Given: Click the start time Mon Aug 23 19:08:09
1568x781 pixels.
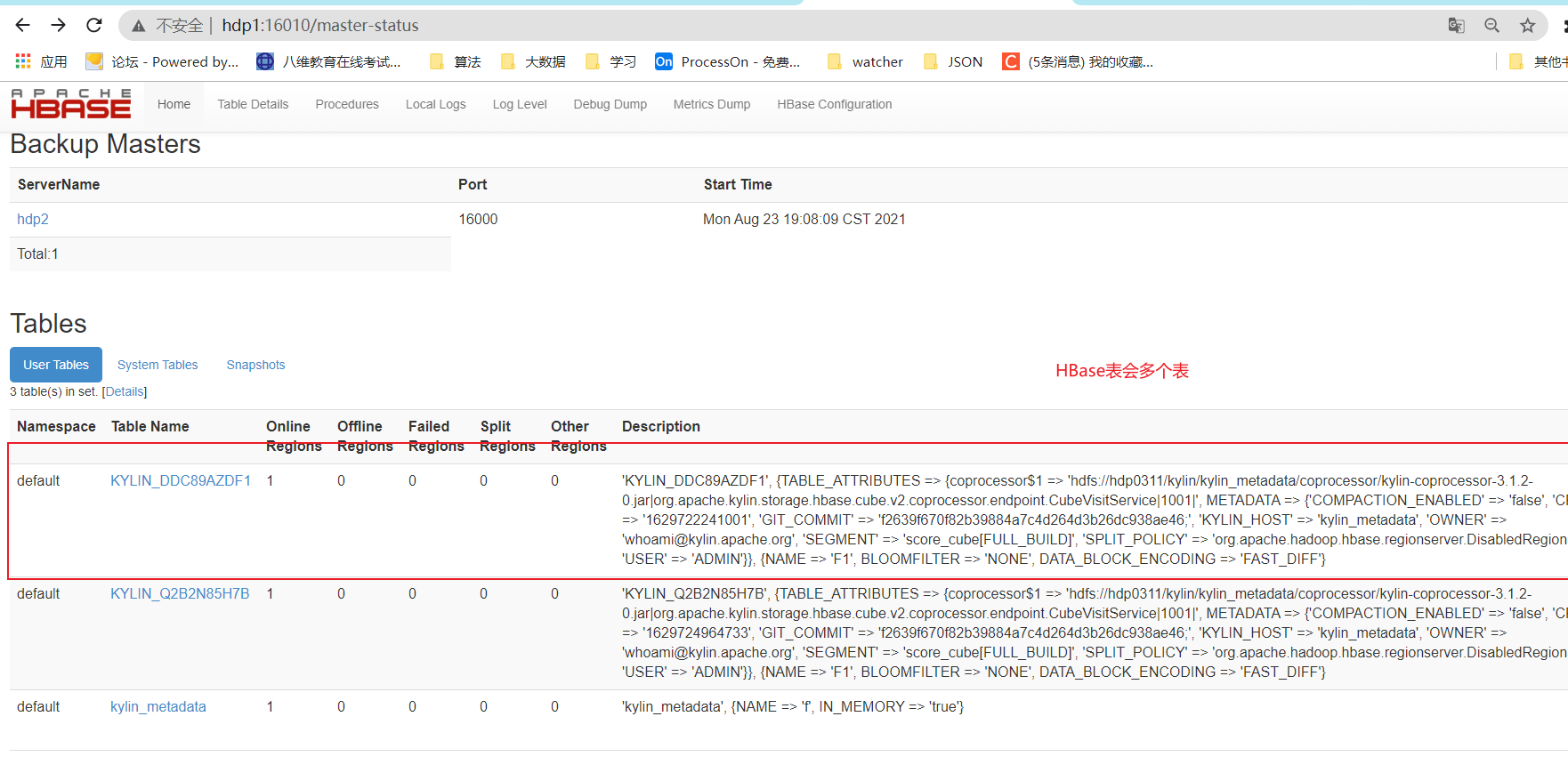Looking at the screenshot, I should coord(804,219).
